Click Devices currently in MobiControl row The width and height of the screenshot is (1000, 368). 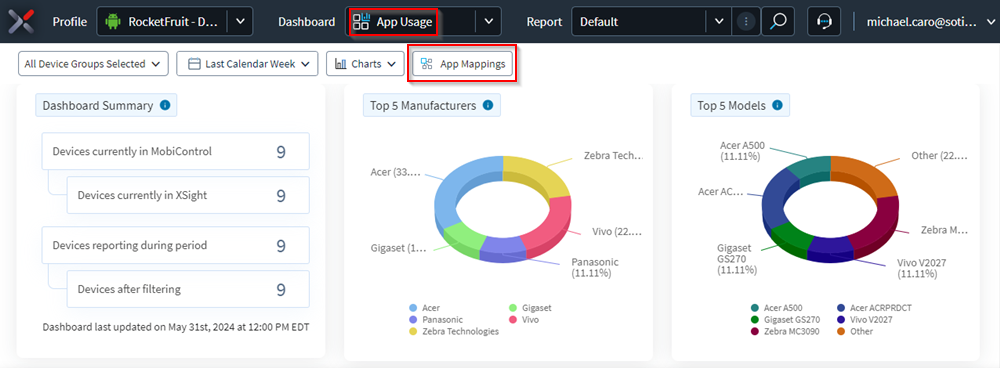pos(175,151)
